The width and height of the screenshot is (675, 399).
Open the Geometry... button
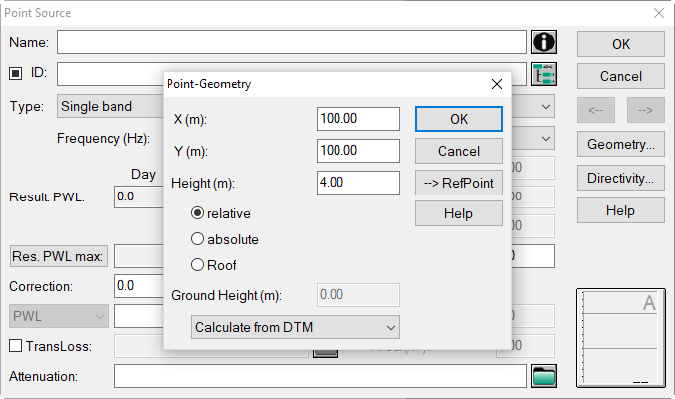[621, 144]
